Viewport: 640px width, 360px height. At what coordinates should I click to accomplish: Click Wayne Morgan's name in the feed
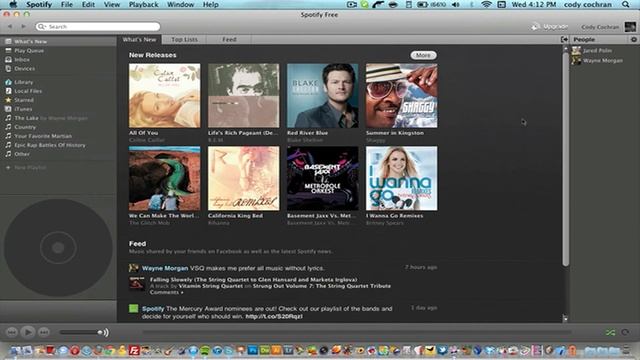pos(165,268)
